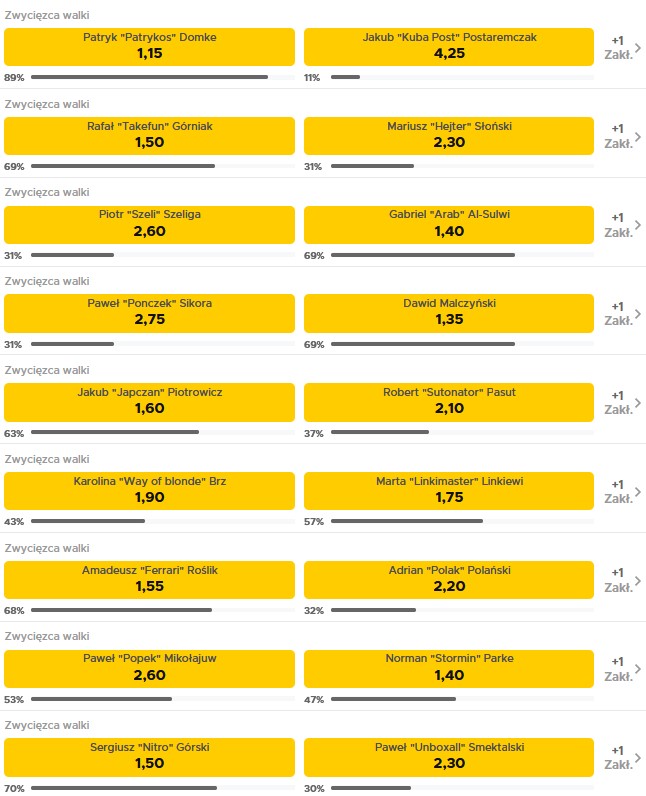The width and height of the screenshot is (646, 796).
Task: Select Piotr "Szeli" Szeliga odds 2,60
Action: coord(150,223)
